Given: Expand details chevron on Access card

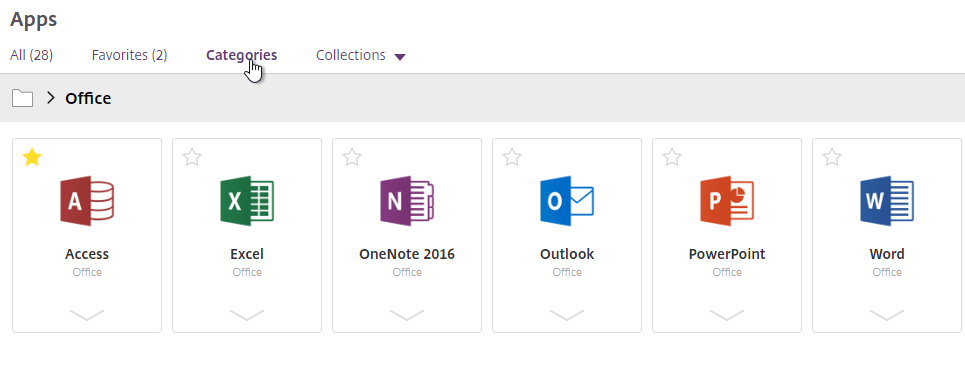Looking at the screenshot, I should coord(87,315).
